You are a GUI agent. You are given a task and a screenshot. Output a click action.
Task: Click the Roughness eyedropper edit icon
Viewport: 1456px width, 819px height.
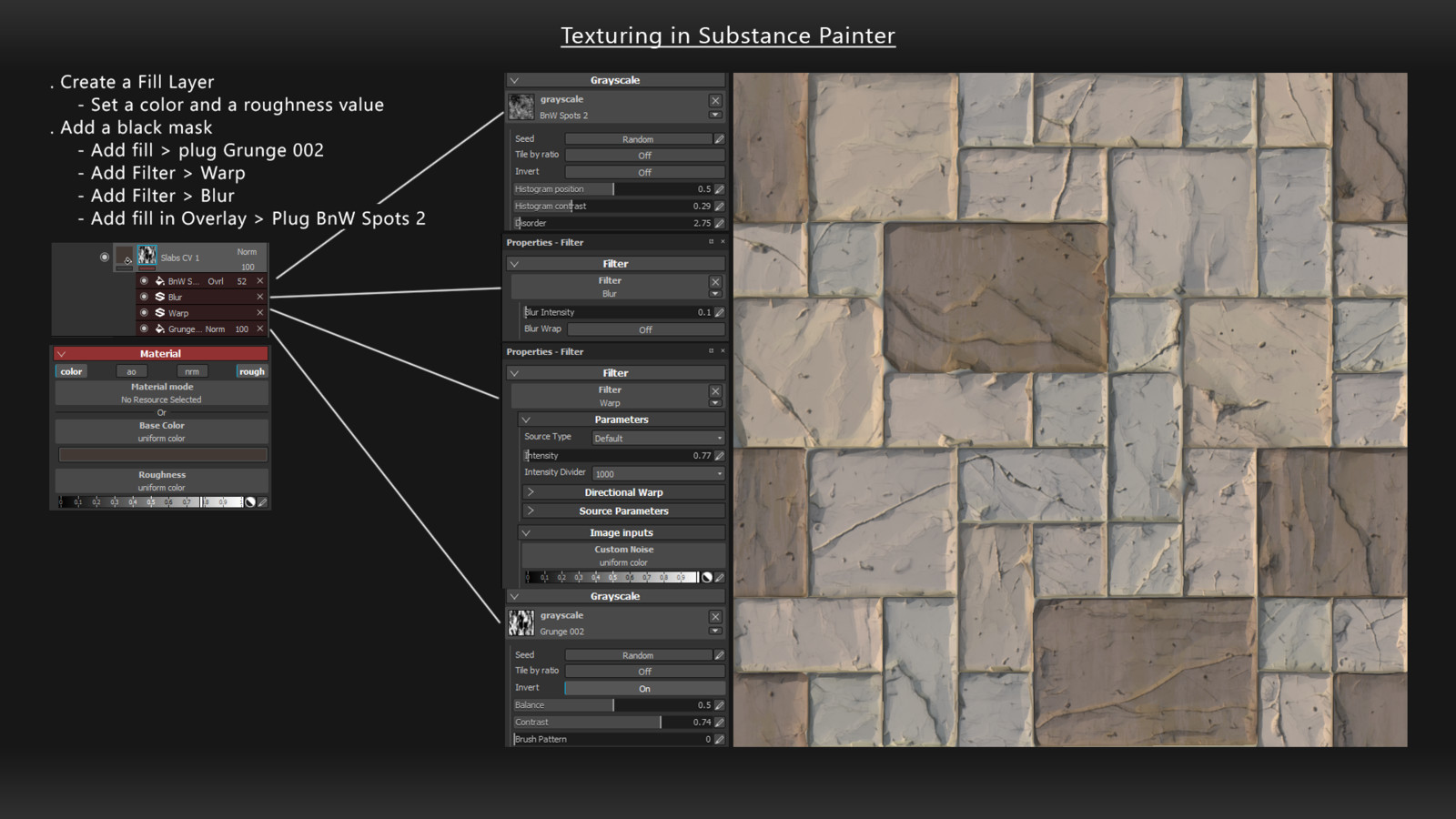[x=263, y=501]
